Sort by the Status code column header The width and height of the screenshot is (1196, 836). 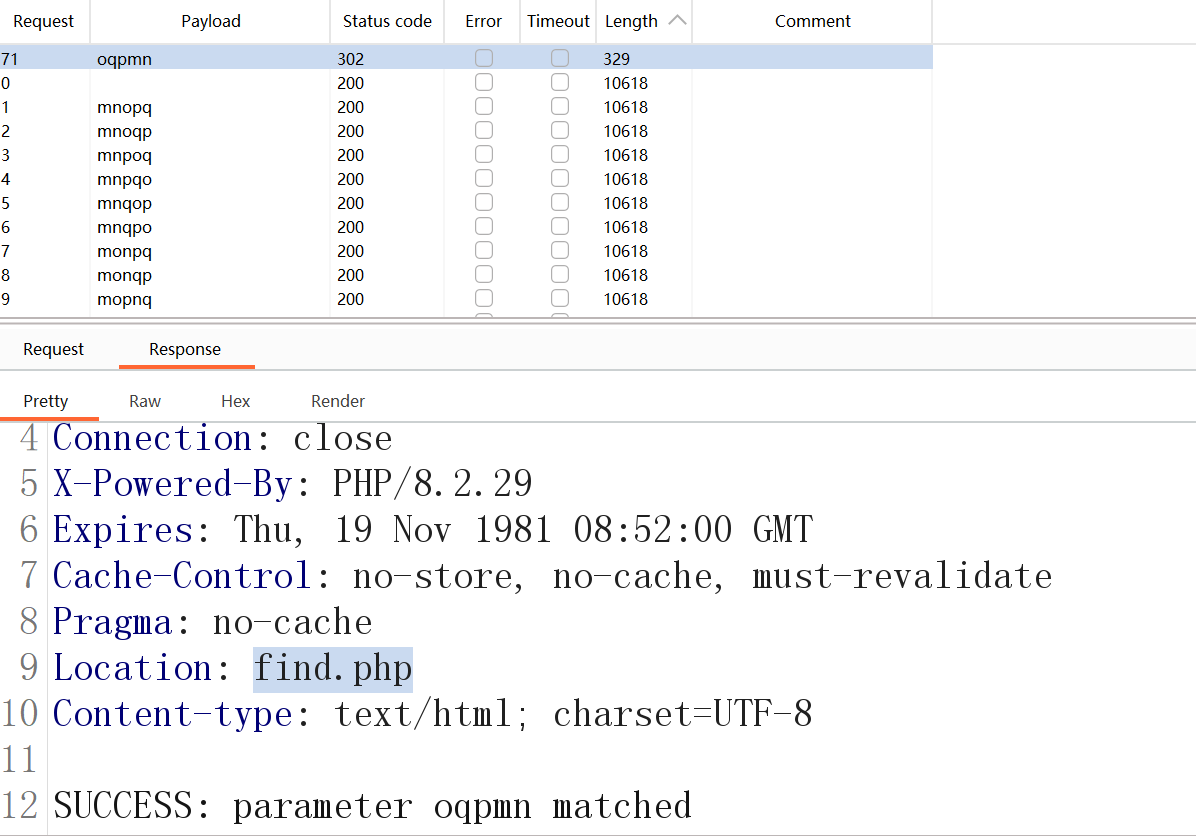tap(387, 21)
